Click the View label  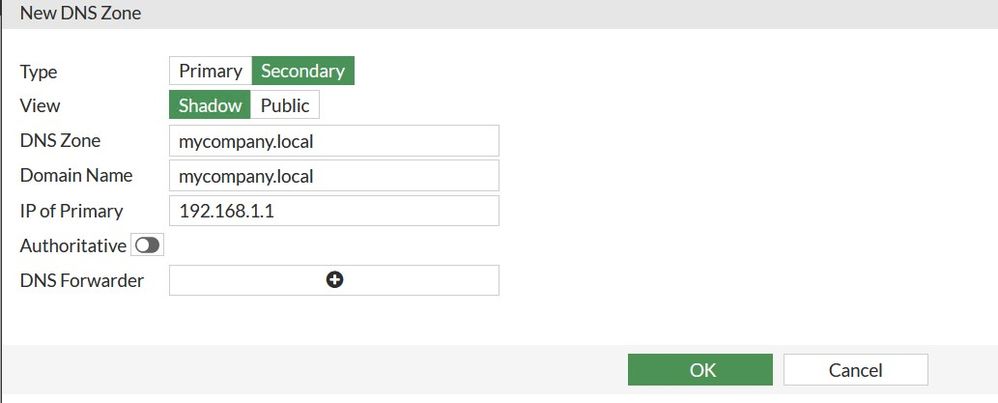[40, 106]
